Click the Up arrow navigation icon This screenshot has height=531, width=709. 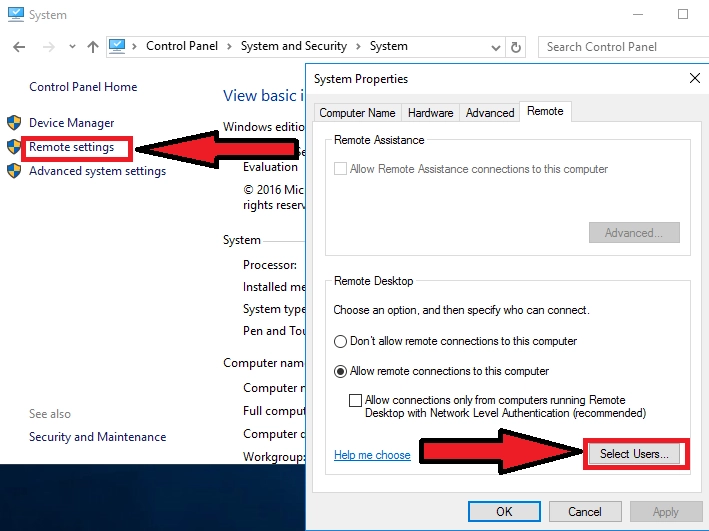coord(93,47)
